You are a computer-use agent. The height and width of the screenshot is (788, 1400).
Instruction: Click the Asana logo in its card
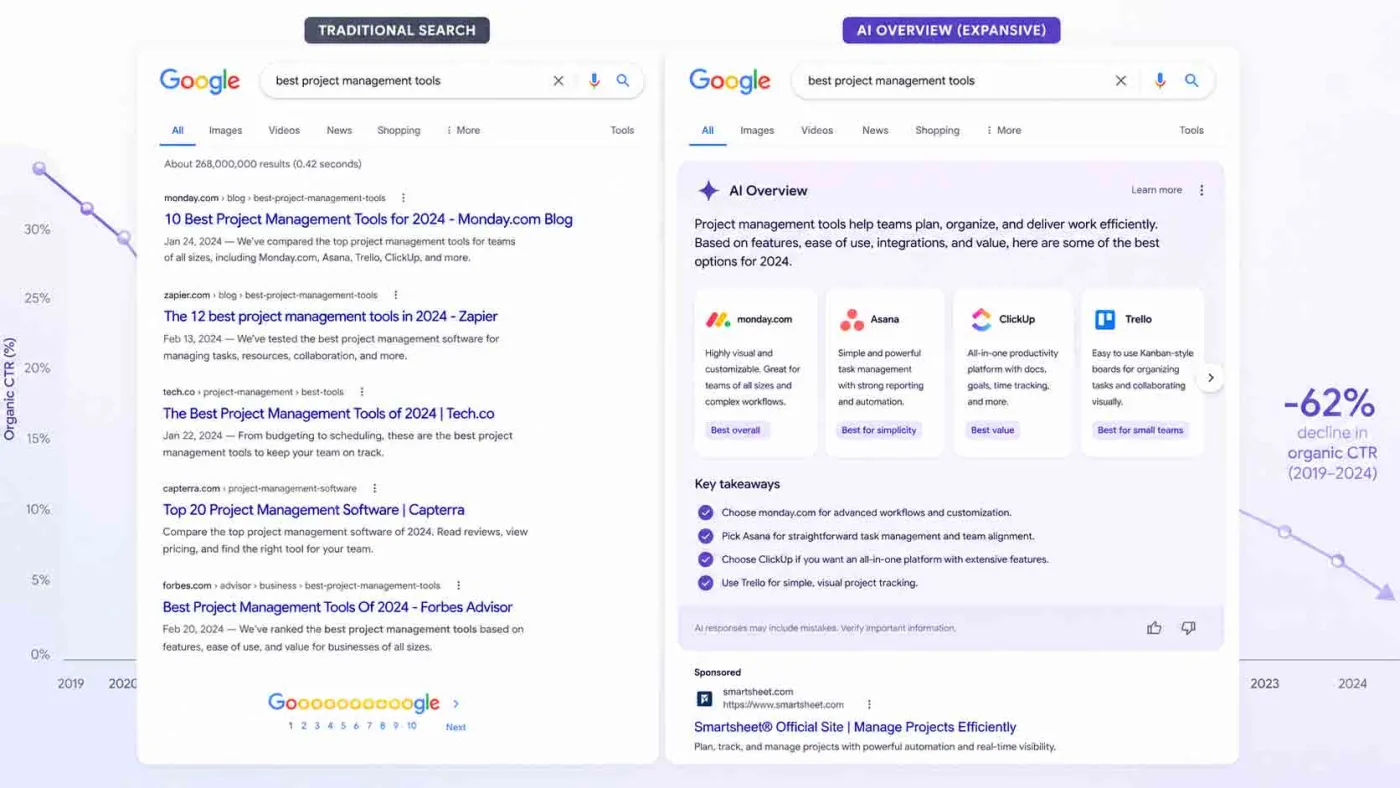[852, 320]
